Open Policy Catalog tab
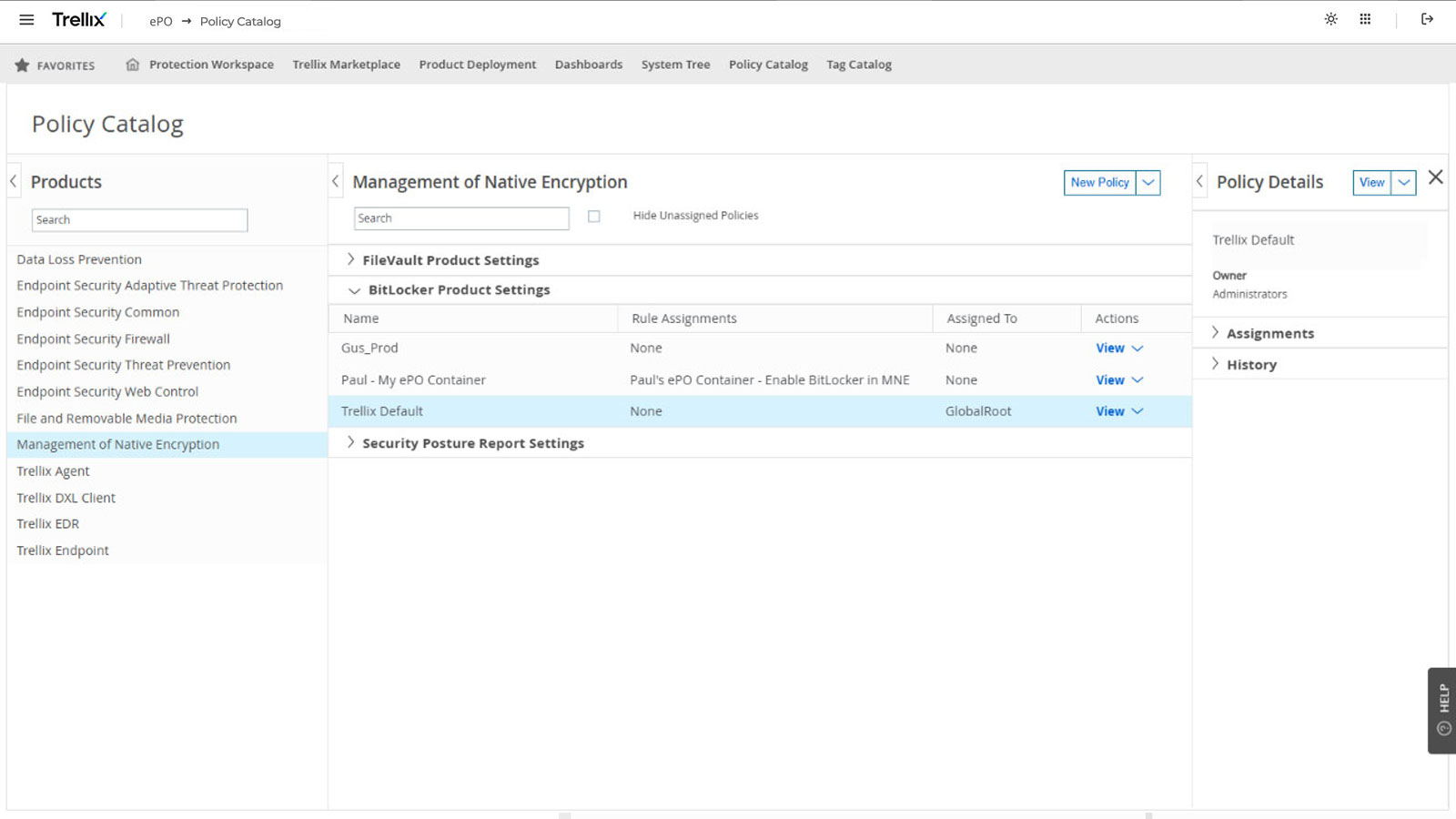Viewport: 1456px width, 819px height. point(768,65)
